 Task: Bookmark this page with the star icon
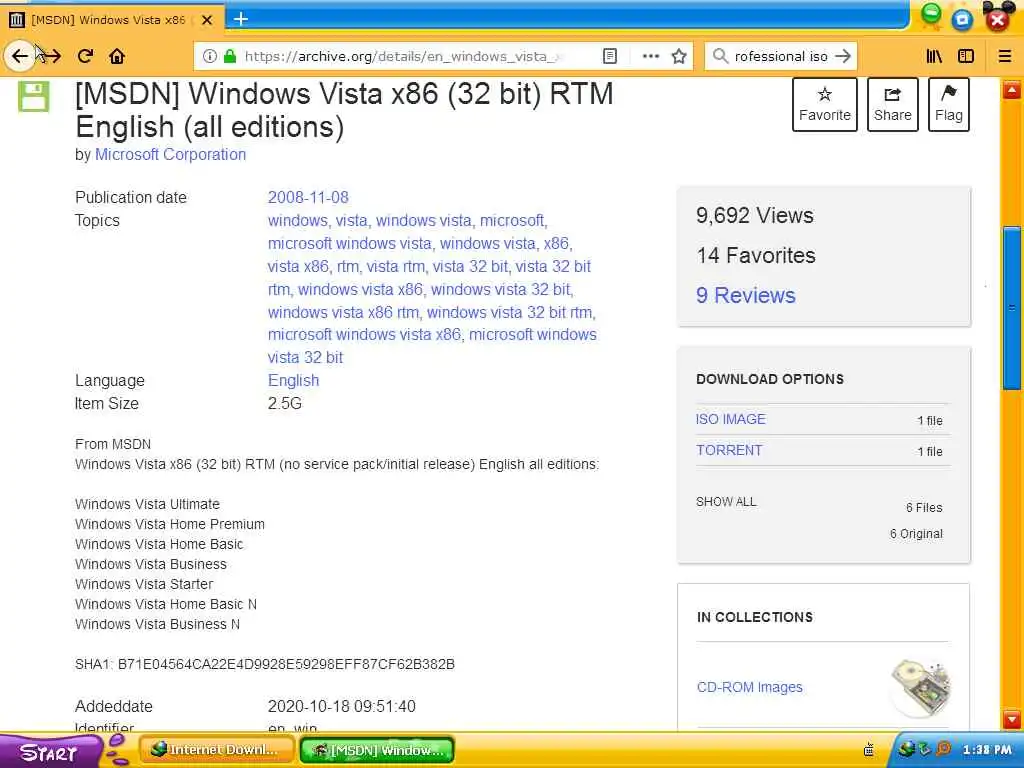tap(679, 56)
